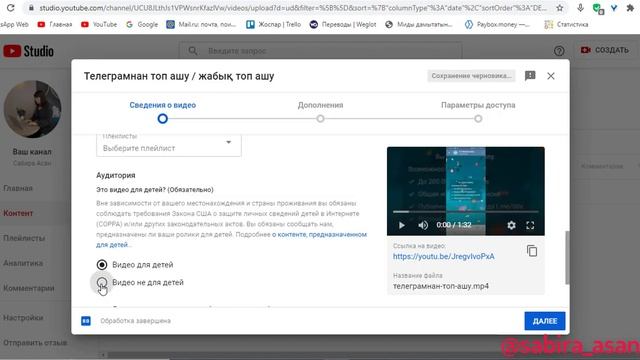
Task: Click the browser address bar
Action: tap(293, 8)
